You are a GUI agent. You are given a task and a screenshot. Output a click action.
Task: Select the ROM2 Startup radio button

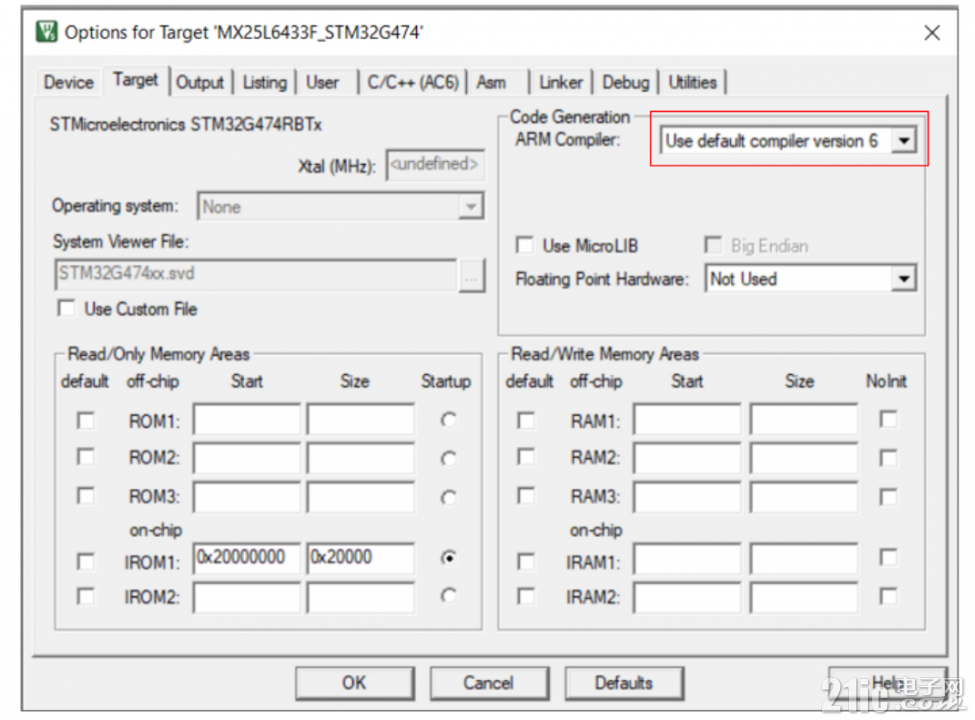[448, 458]
